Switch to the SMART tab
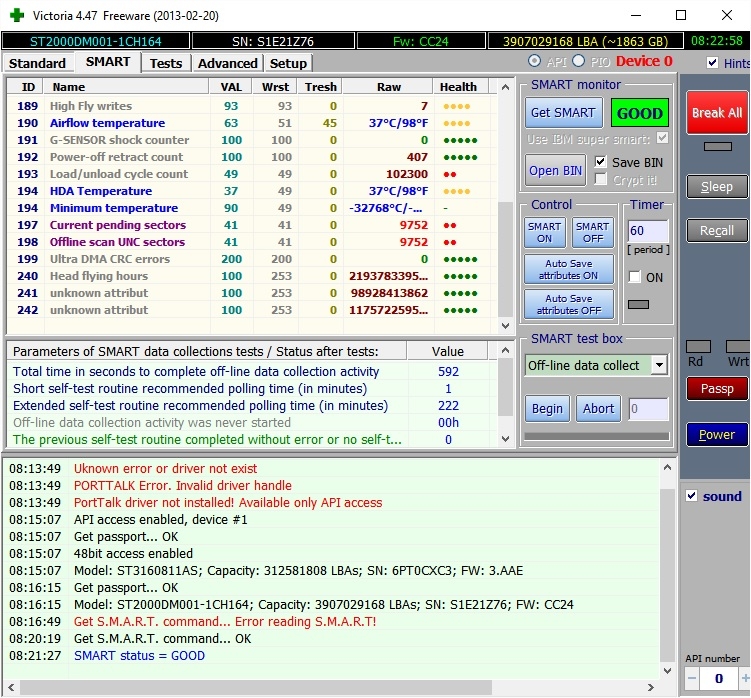The width and height of the screenshot is (751, 698). point(108,62)
